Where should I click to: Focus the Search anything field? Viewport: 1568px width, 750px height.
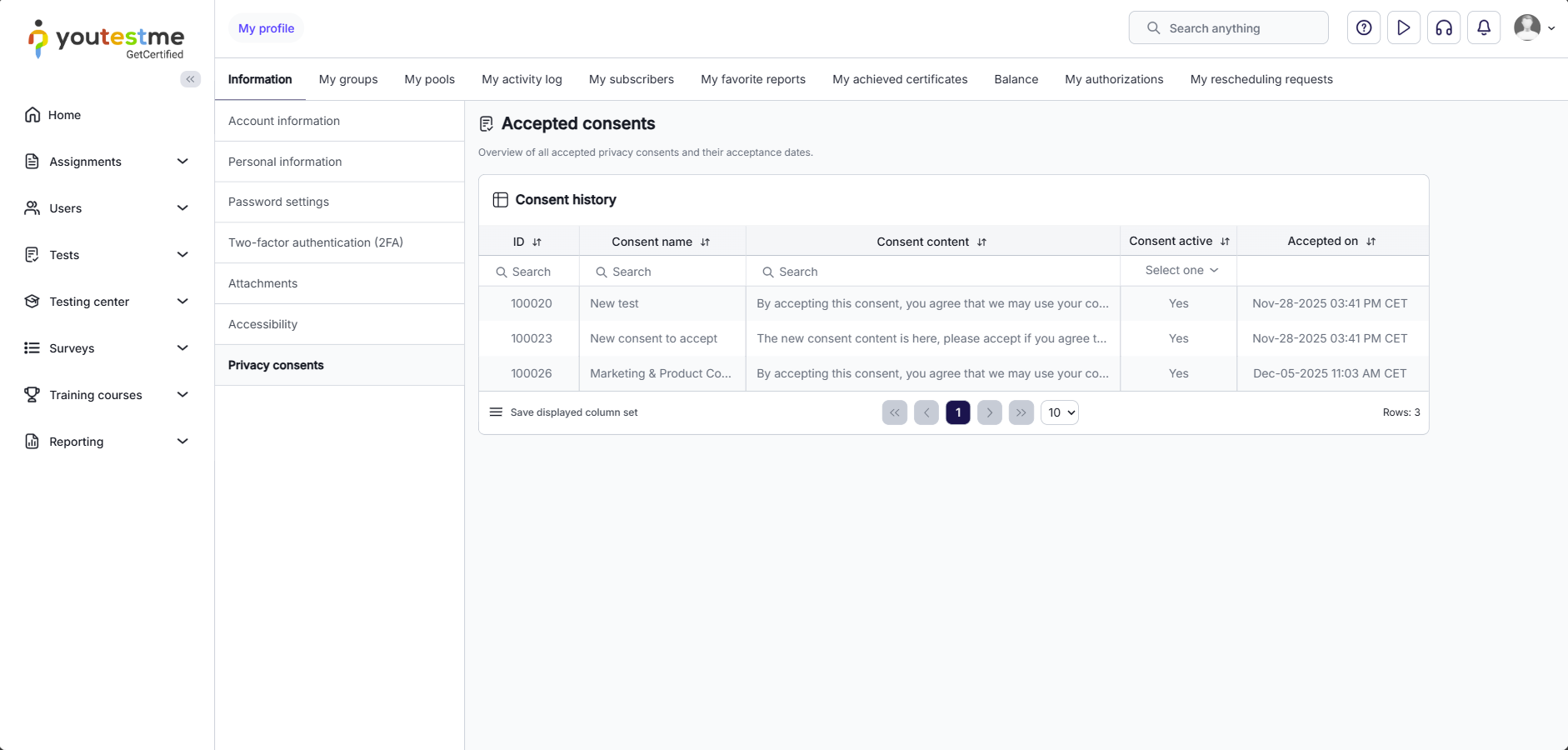click(1229, 27)
